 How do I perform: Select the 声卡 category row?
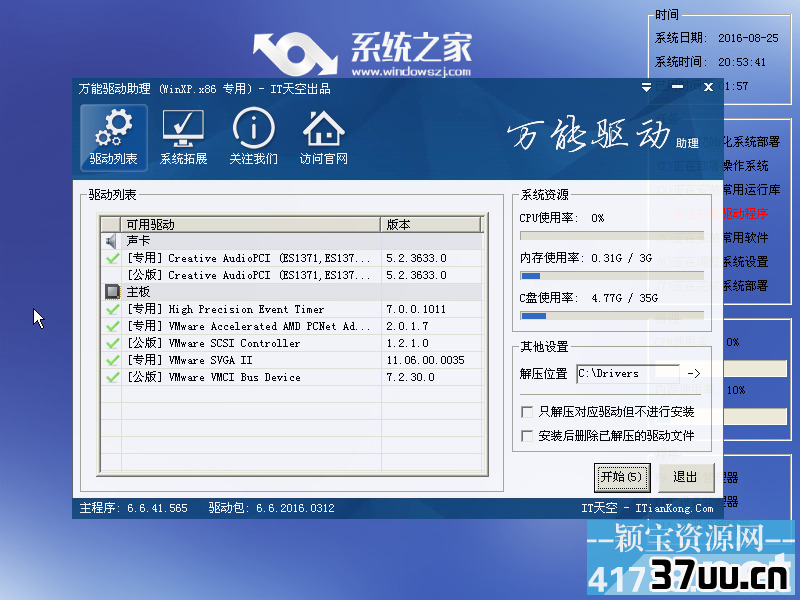point(292,241)
